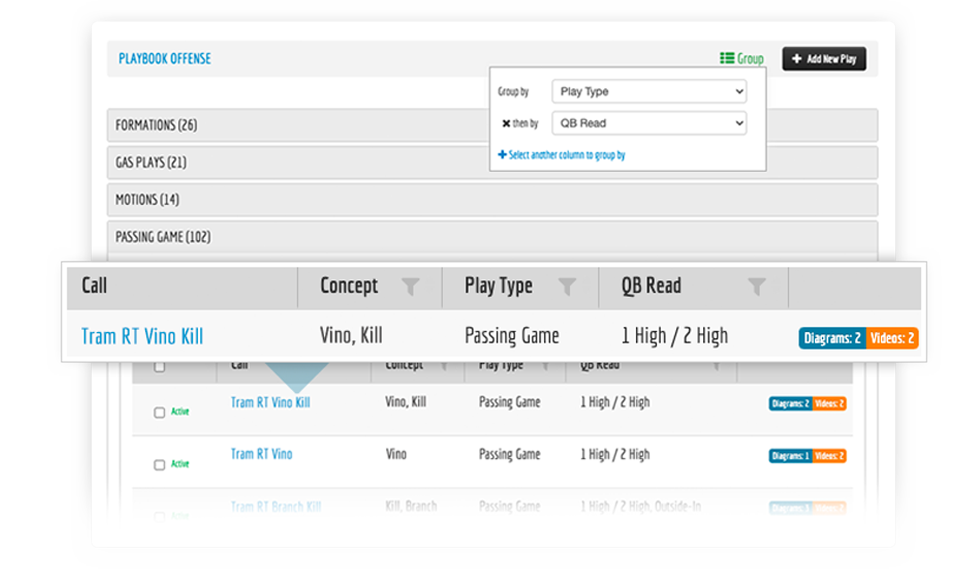Click the Call column header in enlarged view

tap(94, 286)
